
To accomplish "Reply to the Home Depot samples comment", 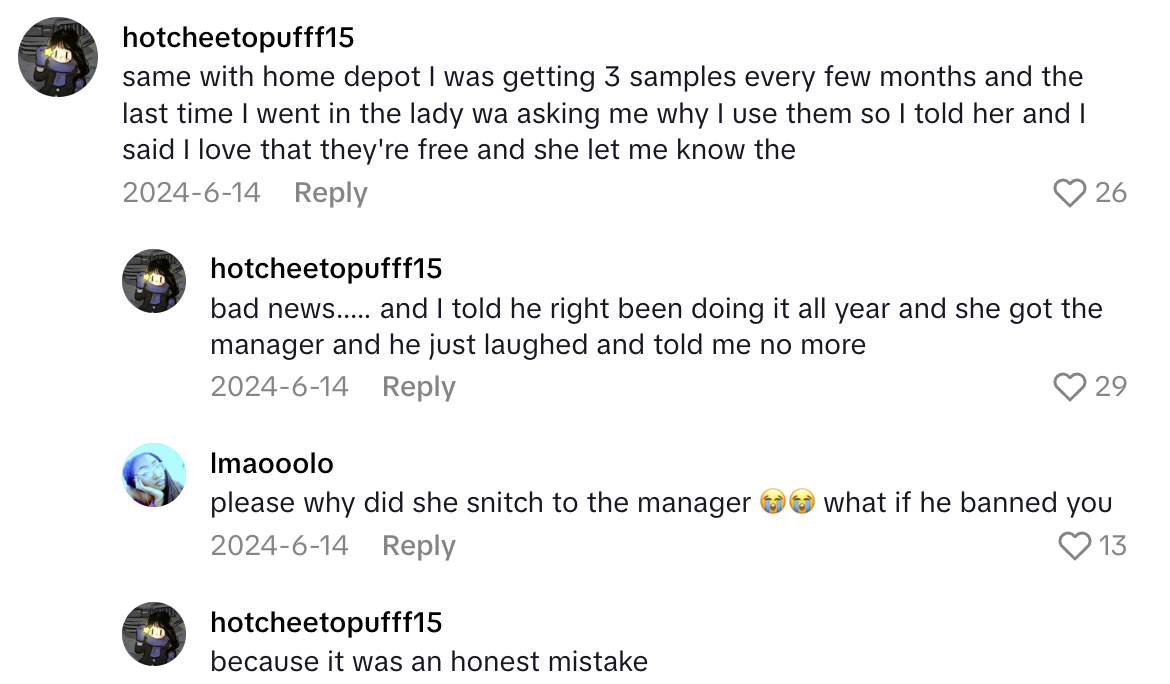I will tap(330, 192).
